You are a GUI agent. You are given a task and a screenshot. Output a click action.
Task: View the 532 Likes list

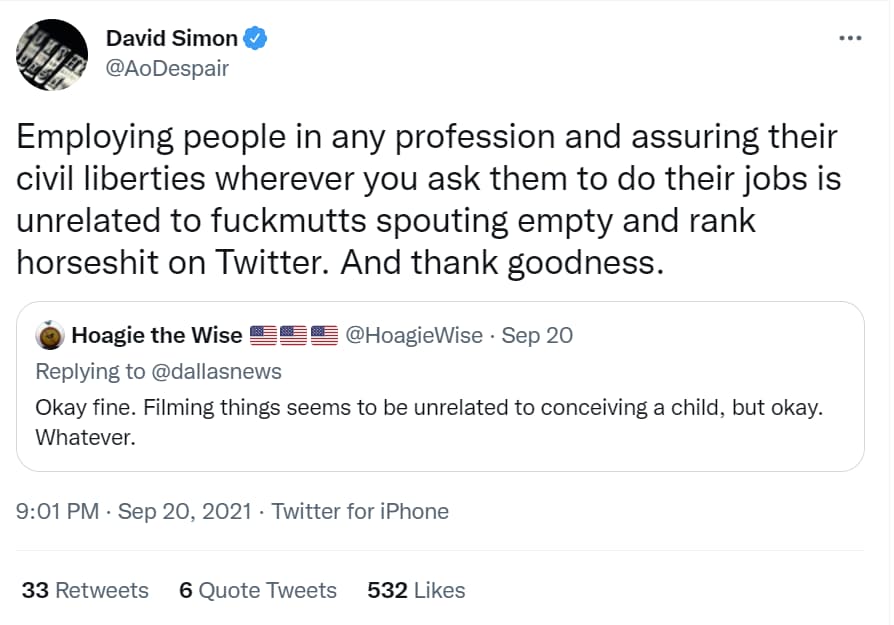point(416,590)
